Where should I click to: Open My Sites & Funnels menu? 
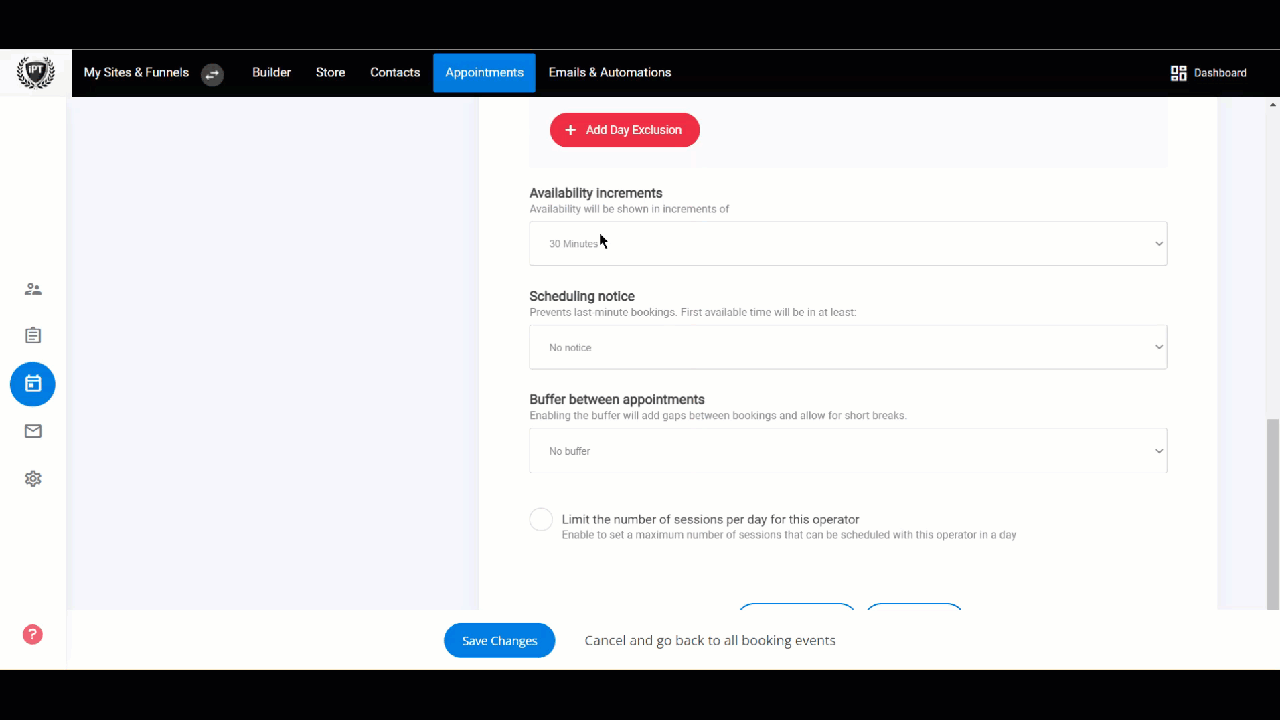[x=136, y=73]
